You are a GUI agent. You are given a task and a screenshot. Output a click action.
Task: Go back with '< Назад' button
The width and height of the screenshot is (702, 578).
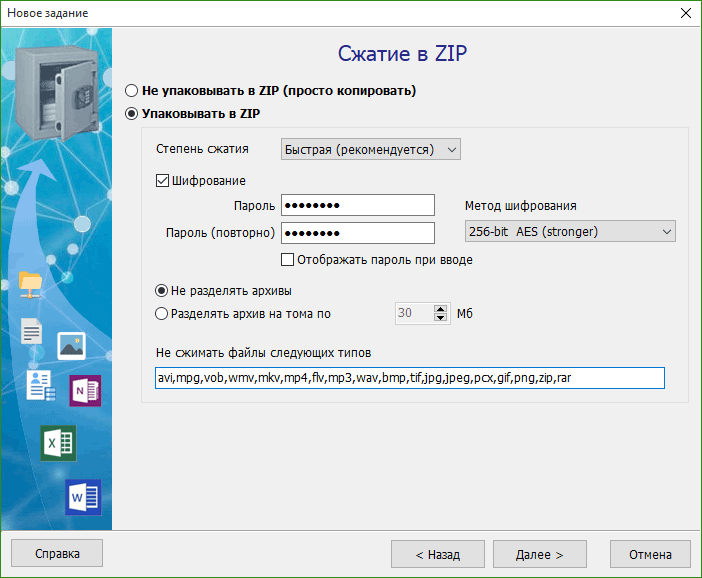(438, 554)
